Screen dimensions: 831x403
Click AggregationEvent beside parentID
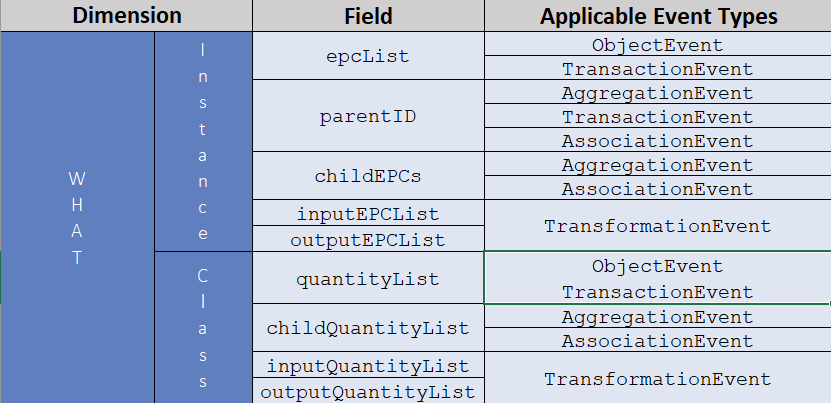point(657,93)
